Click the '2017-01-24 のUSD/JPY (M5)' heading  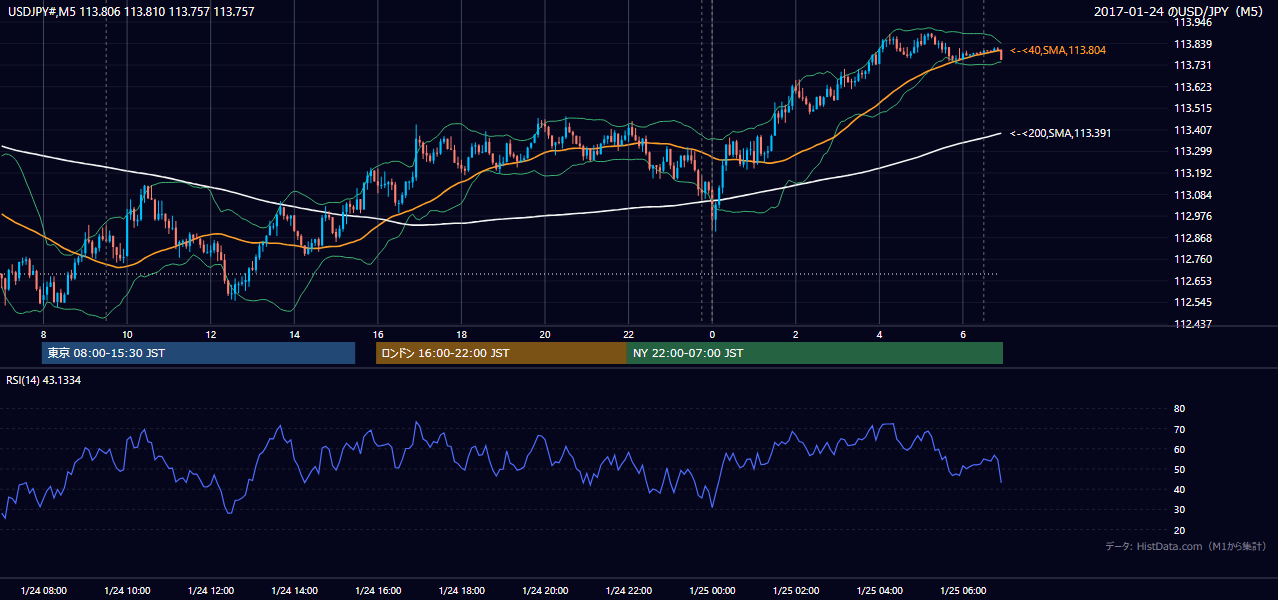1181,12
